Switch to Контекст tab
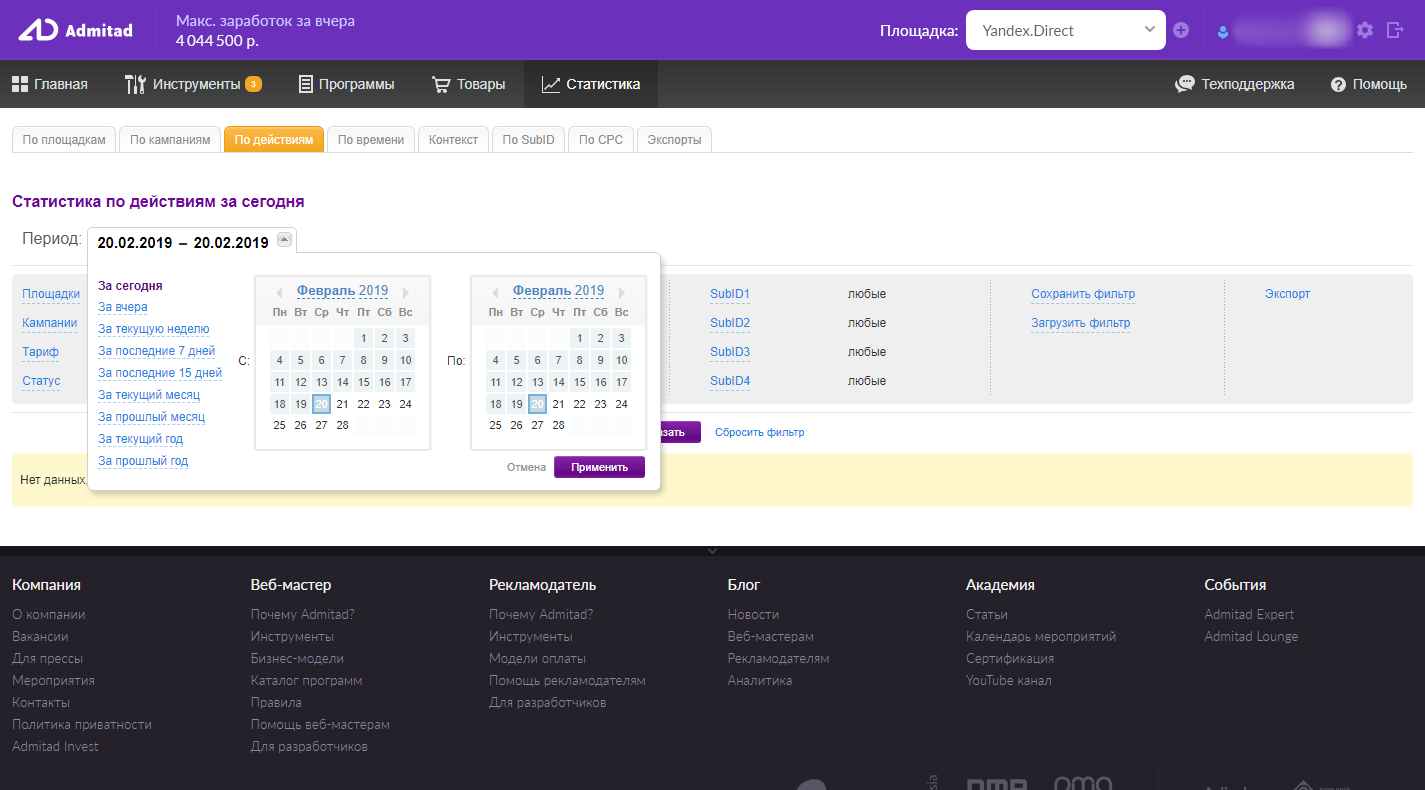The image size is (1425, 790). 454,140
